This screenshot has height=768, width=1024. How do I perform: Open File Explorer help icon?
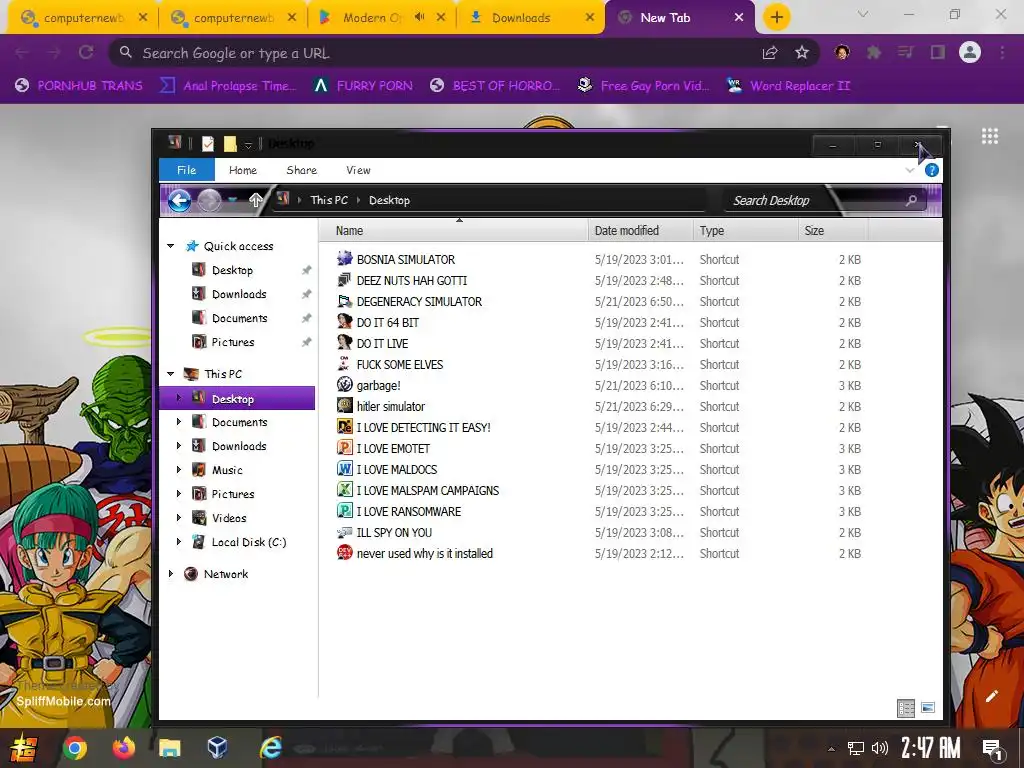932,170
